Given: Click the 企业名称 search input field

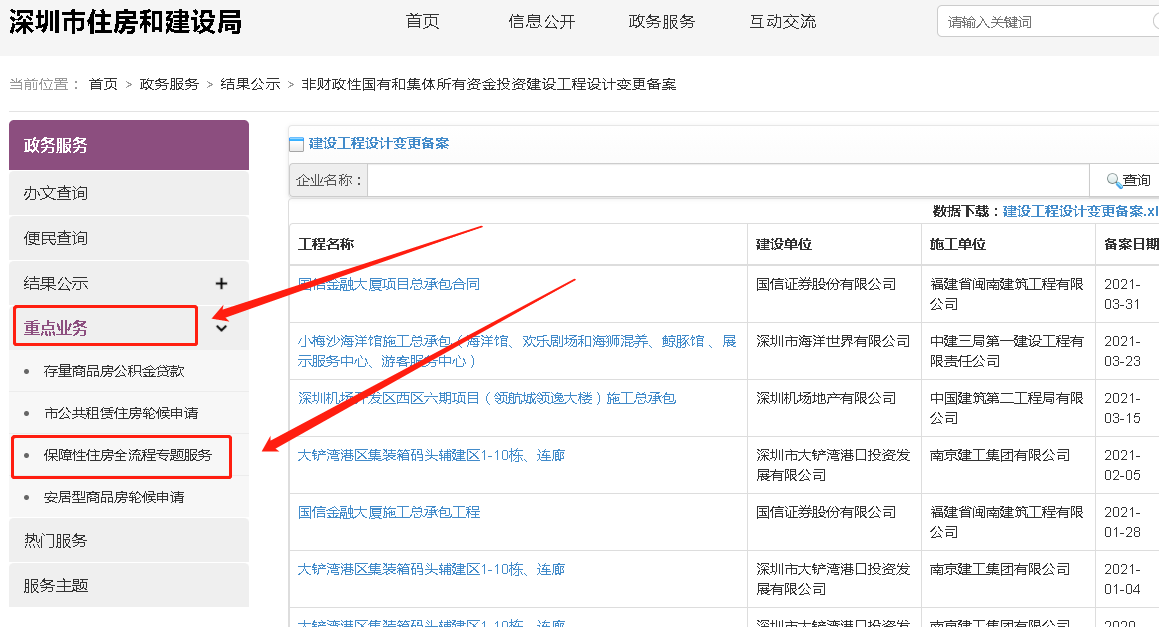Looking at the screenshot, I should [x=700, y=179].
